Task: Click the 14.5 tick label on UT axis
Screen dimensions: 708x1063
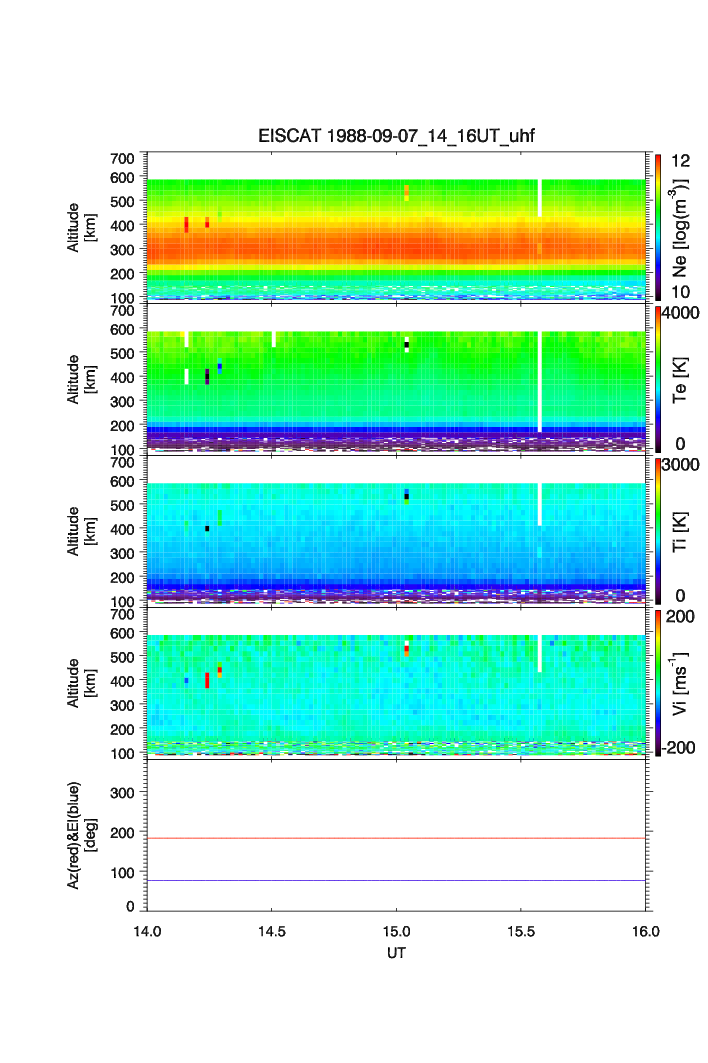Action: [272, 932]
